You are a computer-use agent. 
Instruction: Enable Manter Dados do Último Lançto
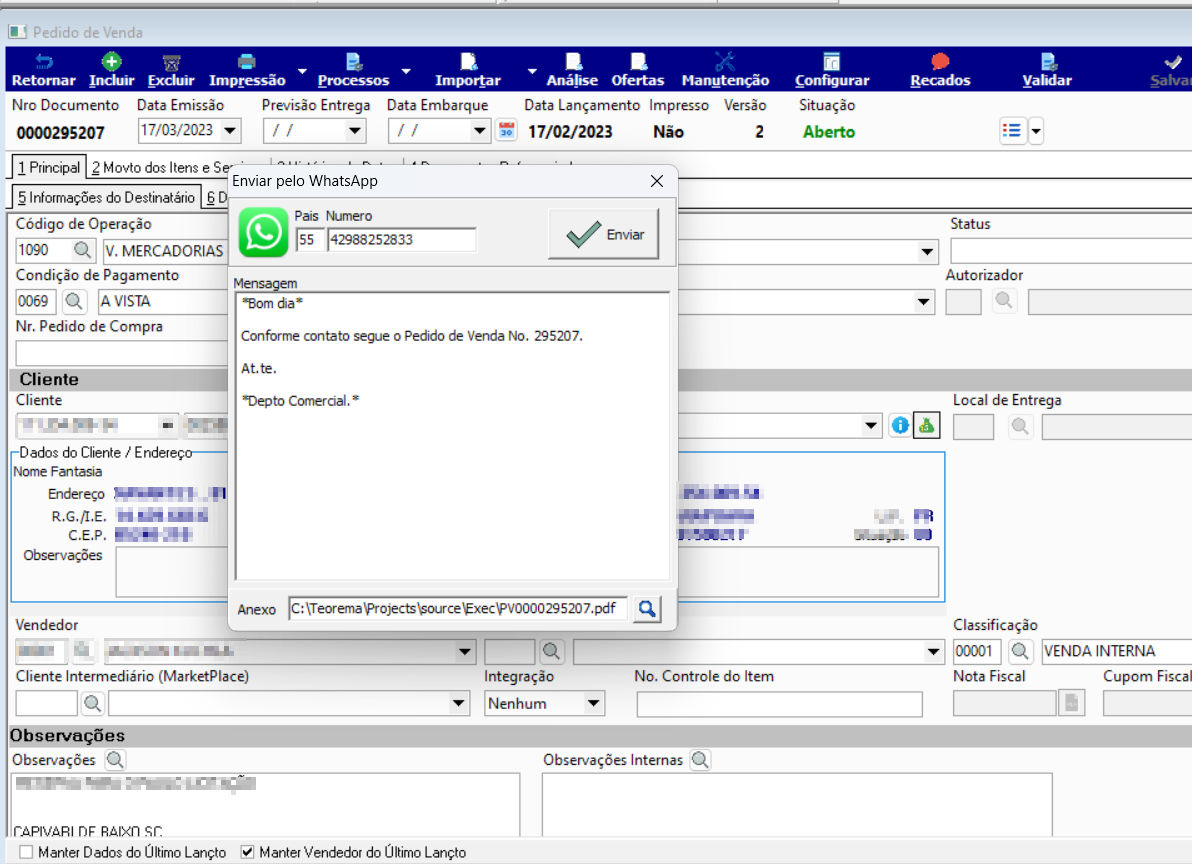(27, 852)
